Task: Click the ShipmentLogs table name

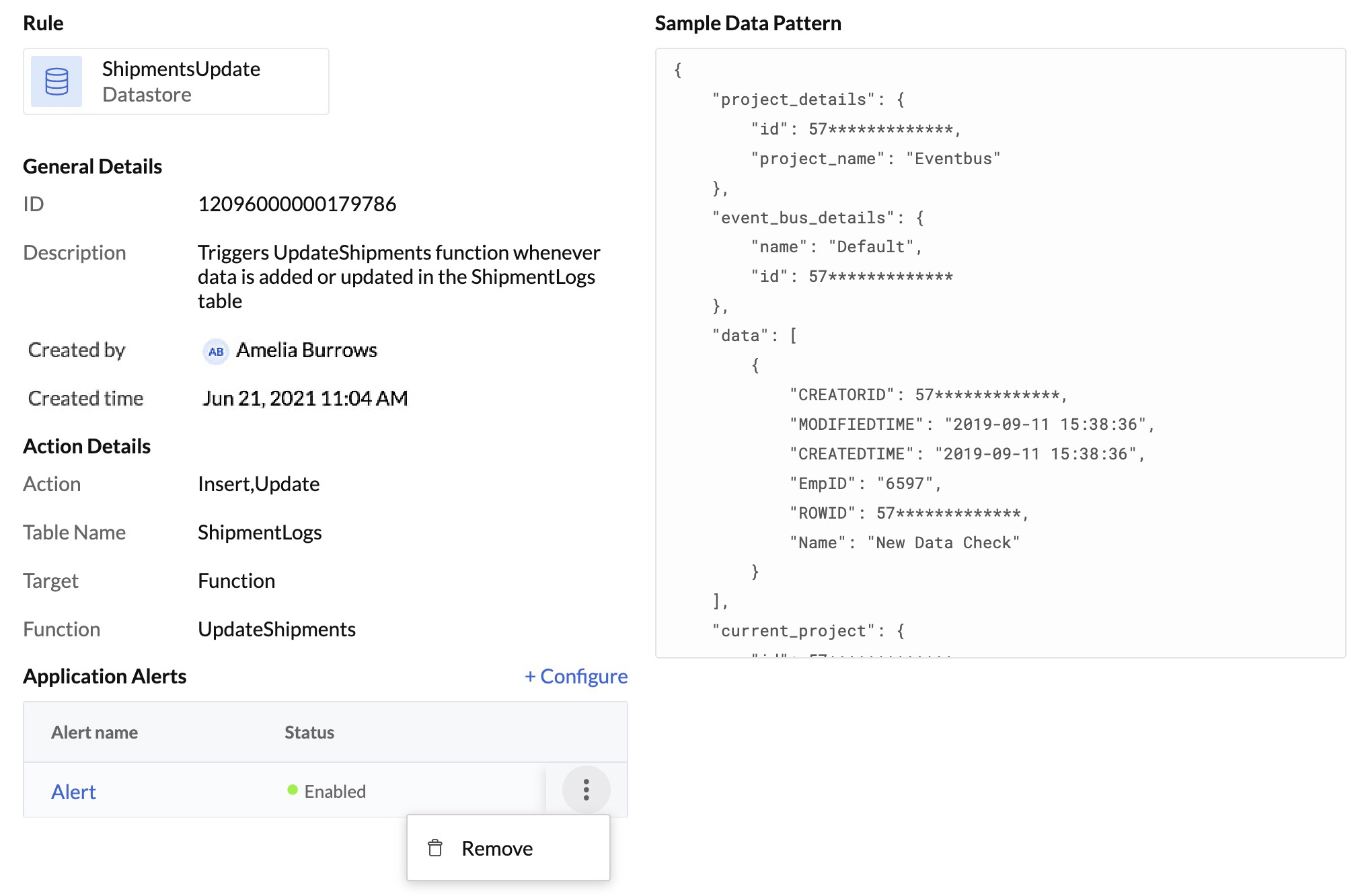Action: 259,532
